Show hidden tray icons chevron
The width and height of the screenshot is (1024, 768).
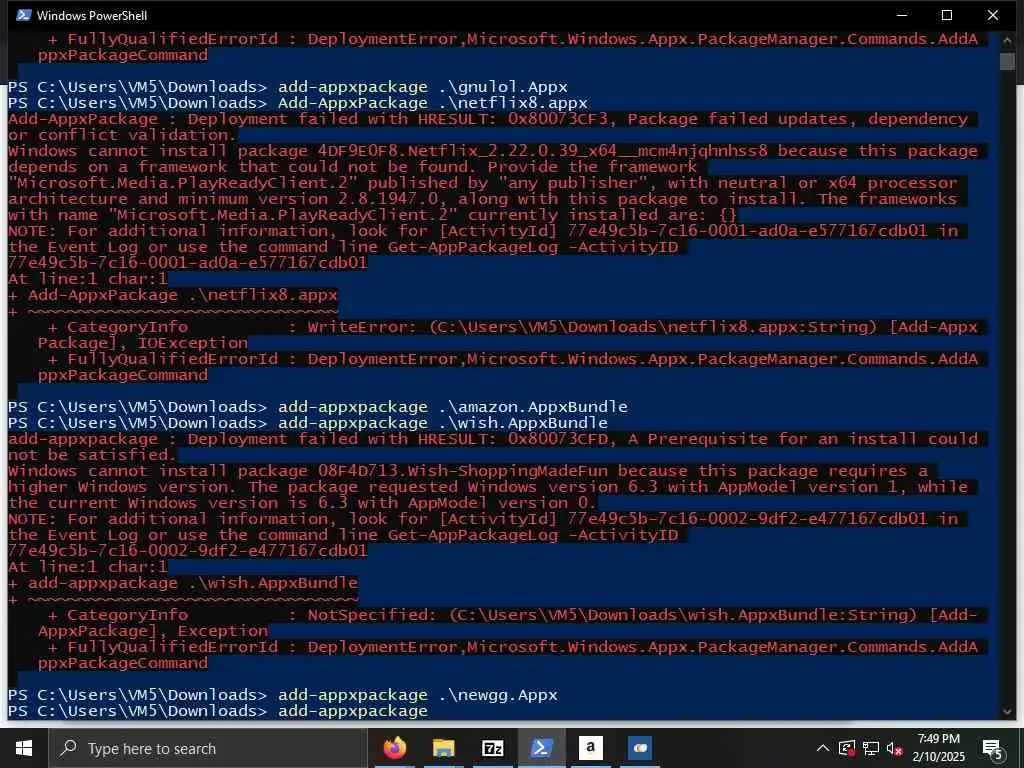[x=823, y=748]
